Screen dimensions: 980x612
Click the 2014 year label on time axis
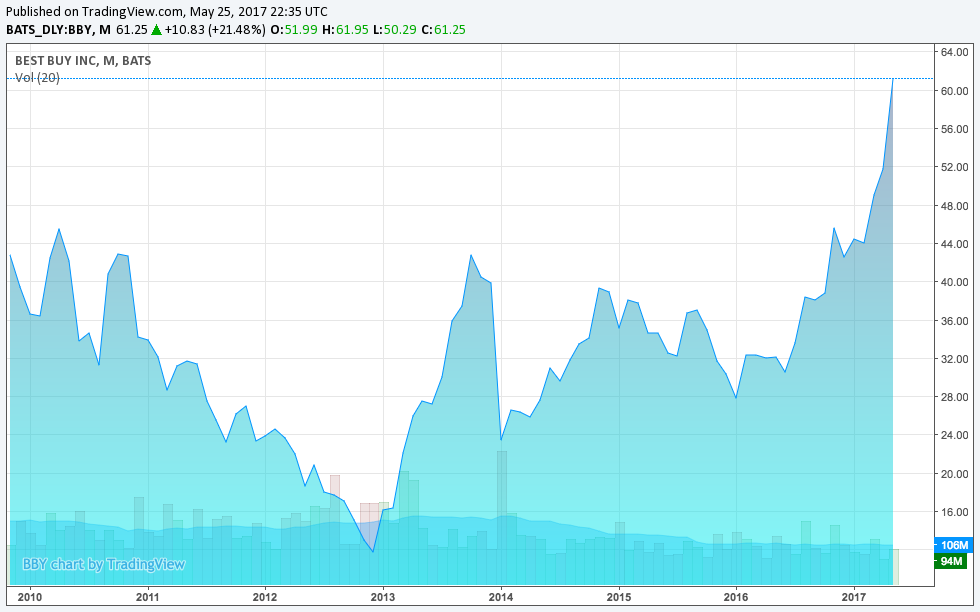501,597
